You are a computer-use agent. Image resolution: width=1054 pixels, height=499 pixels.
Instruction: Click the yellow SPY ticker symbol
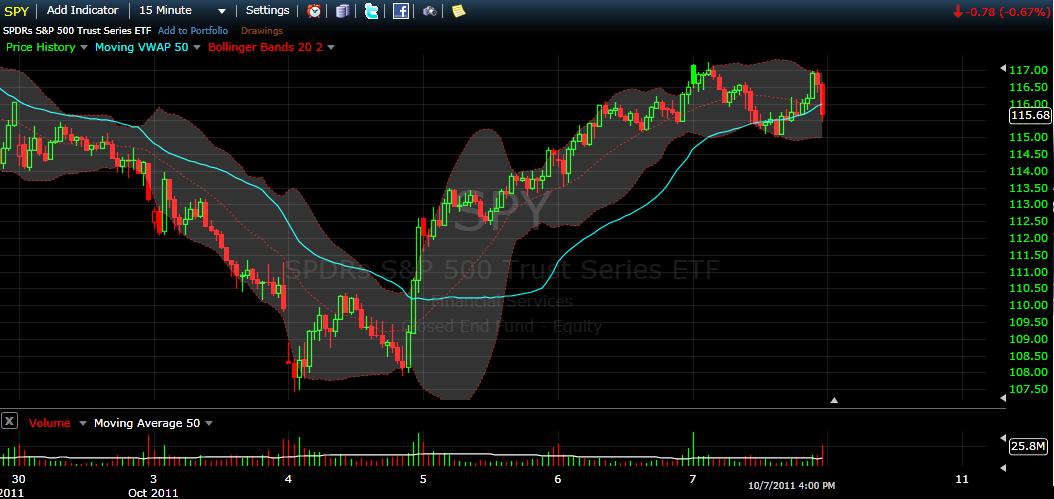17,11
